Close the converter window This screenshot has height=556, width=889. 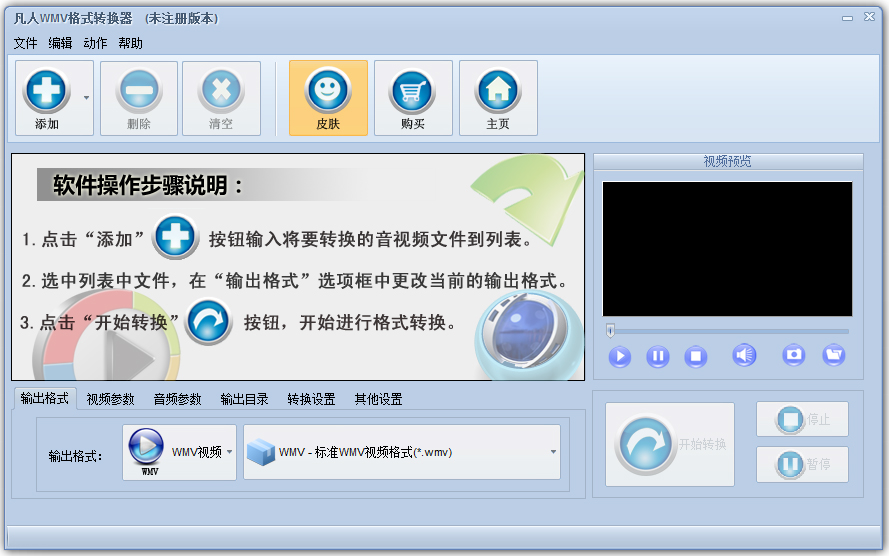click(x=869, y=17)
